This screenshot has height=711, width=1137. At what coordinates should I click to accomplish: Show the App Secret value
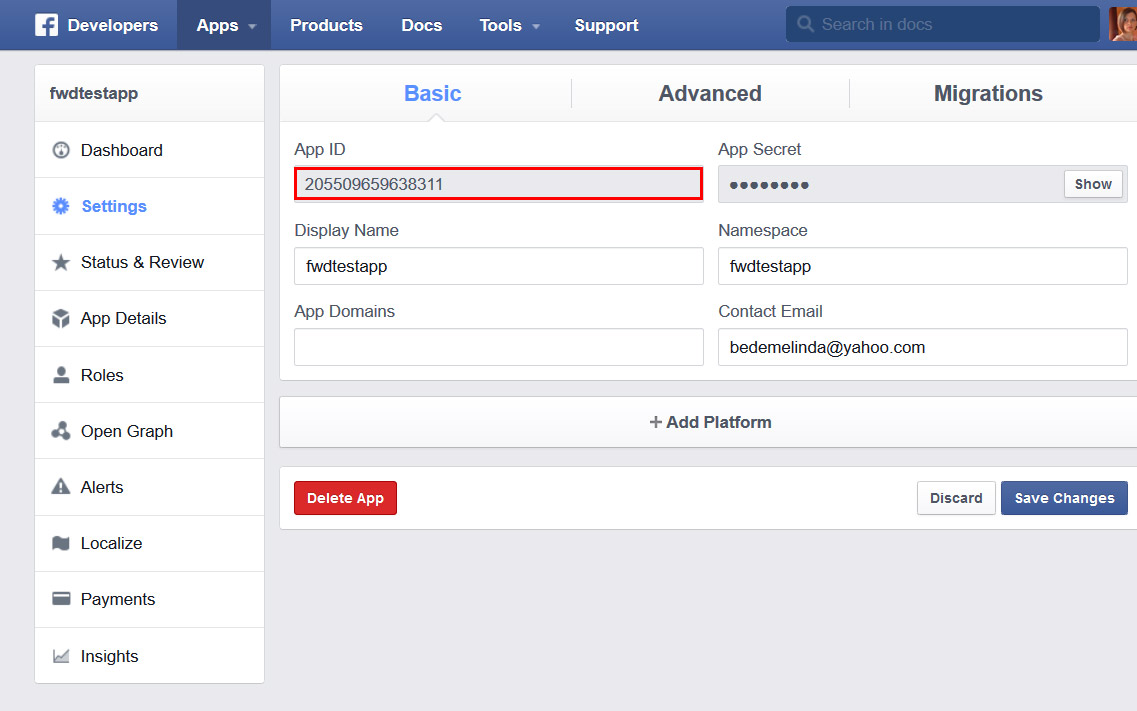[x=1093, y=184]
